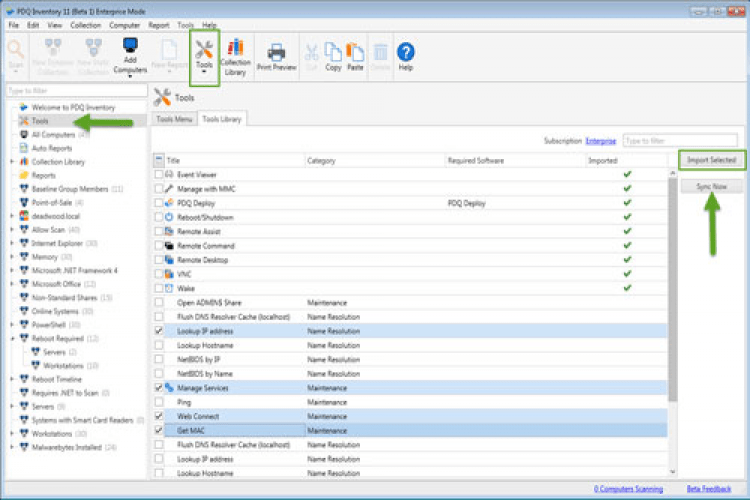The width and height of the screenshot is (750, 500).
Task: Click the Print Preview printer icon
Action: click(x=277, y=52)
